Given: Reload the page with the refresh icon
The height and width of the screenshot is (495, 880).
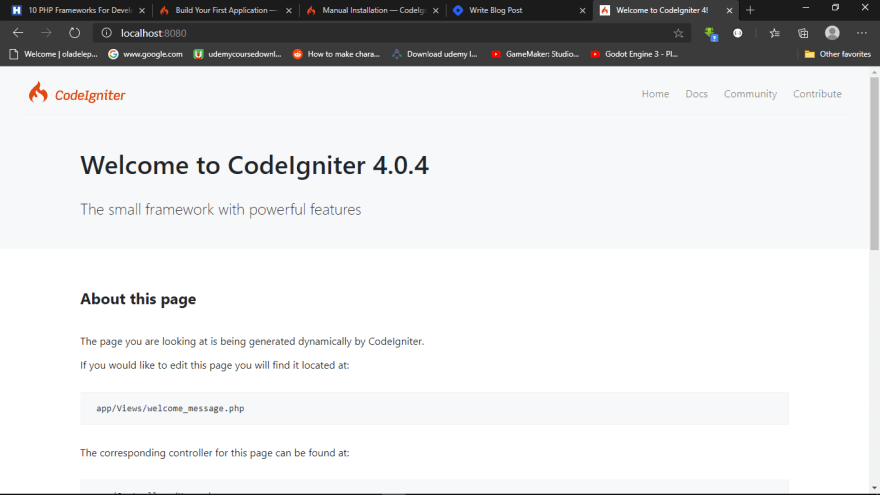Looking at the screenshot, I should (74, 33).
